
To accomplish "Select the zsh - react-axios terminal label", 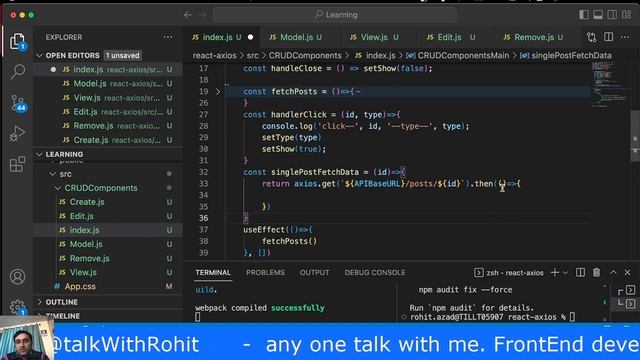I will pos(509,273).
